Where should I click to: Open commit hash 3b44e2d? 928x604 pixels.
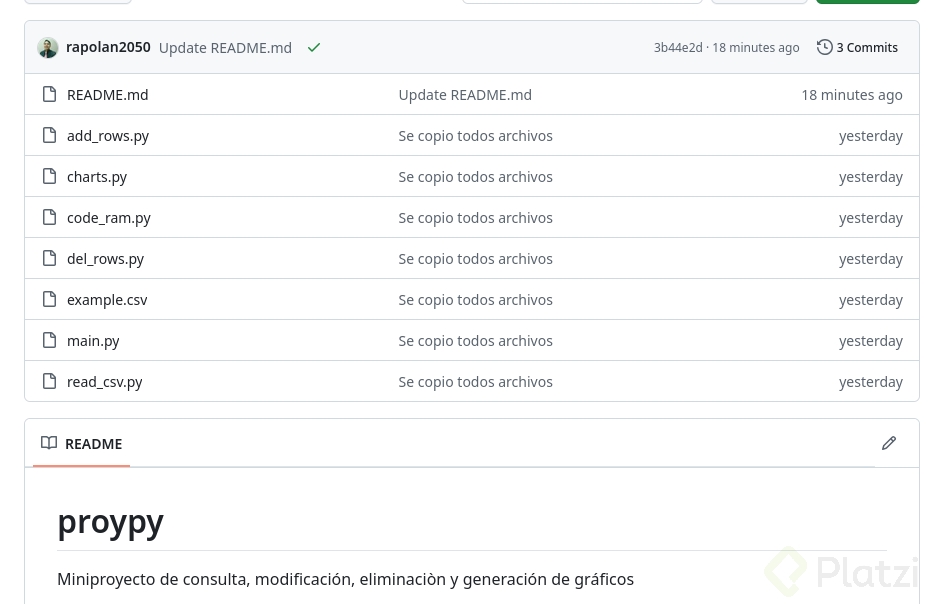coord(678,47)
